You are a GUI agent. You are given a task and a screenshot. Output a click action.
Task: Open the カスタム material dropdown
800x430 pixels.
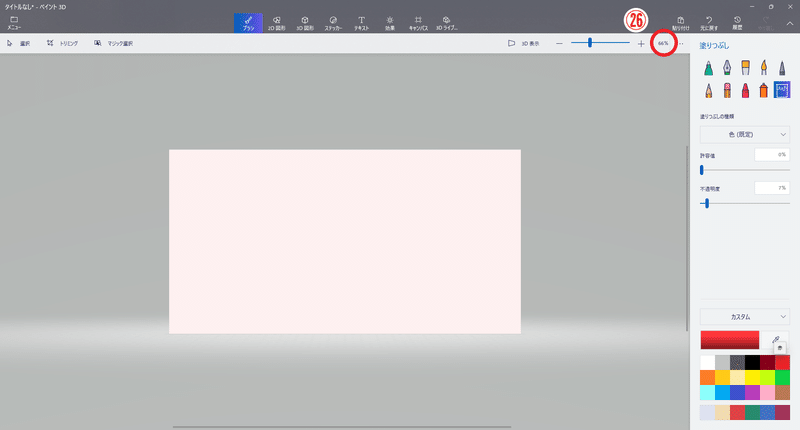coord(744,317)
